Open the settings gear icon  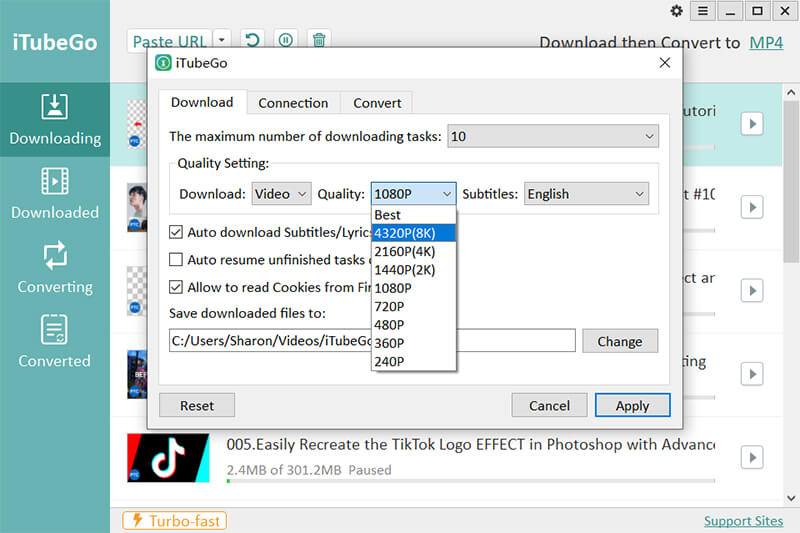click(677, 11)
